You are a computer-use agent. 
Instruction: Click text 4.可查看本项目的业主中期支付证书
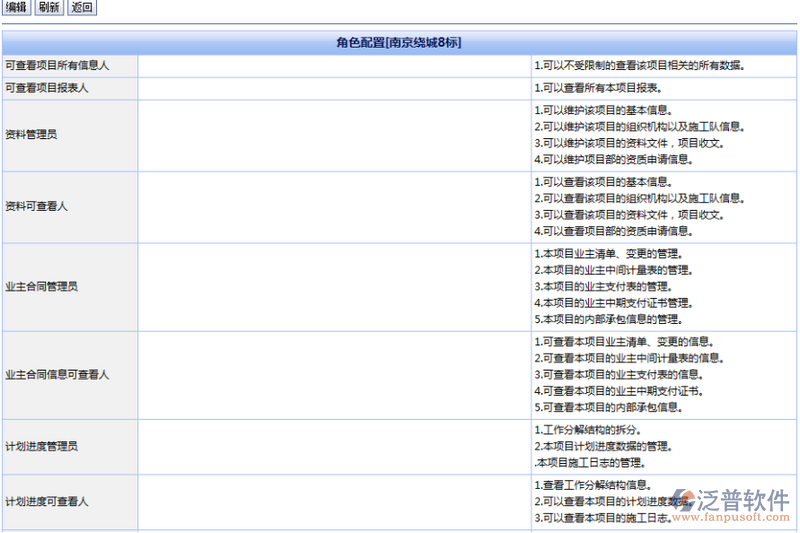(x=619, y=391)
